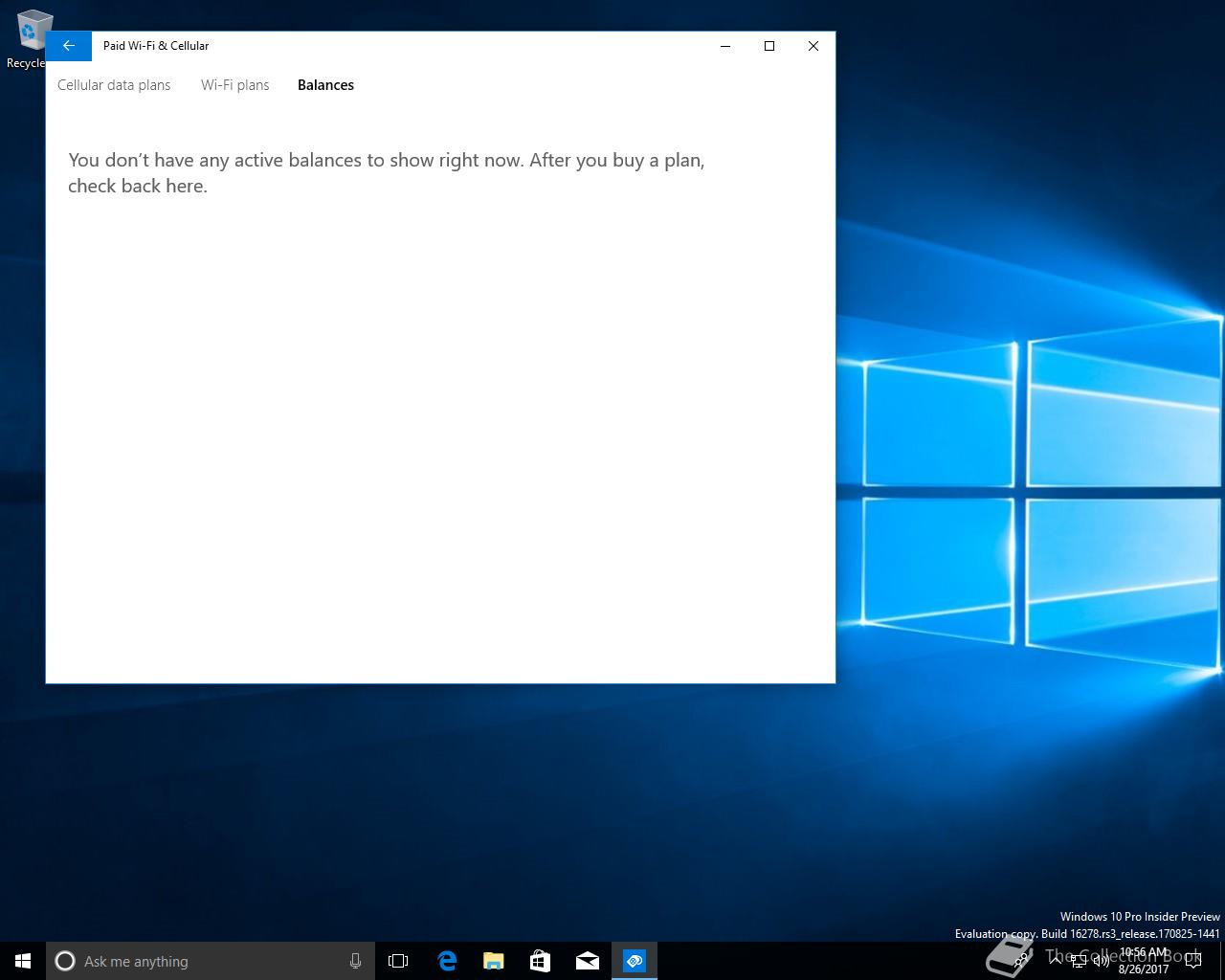
Task: Open File Explorer from the taskbar
Action: (x=493, y=961)
